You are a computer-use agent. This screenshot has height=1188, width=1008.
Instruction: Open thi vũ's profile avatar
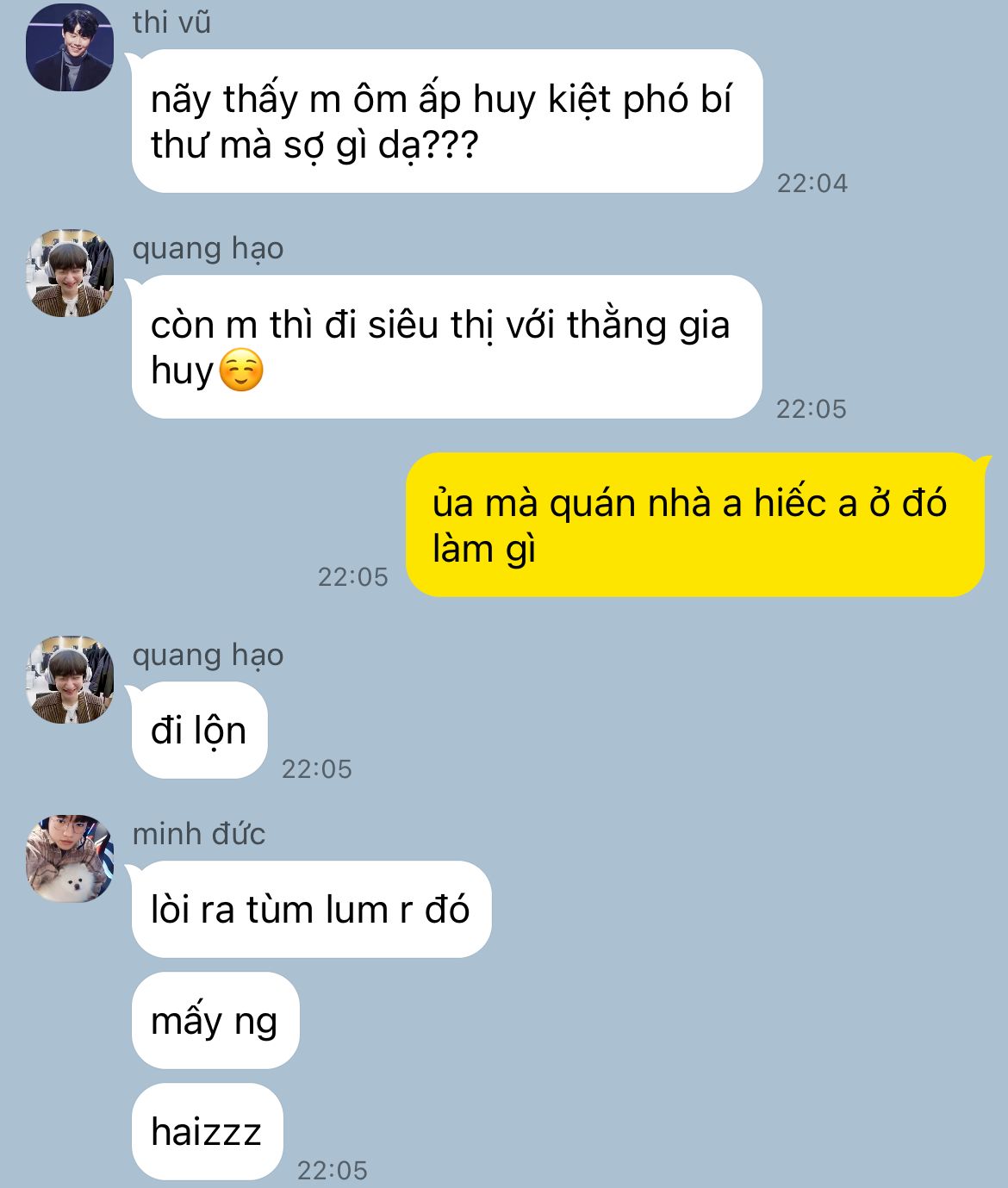pos(70,47)
